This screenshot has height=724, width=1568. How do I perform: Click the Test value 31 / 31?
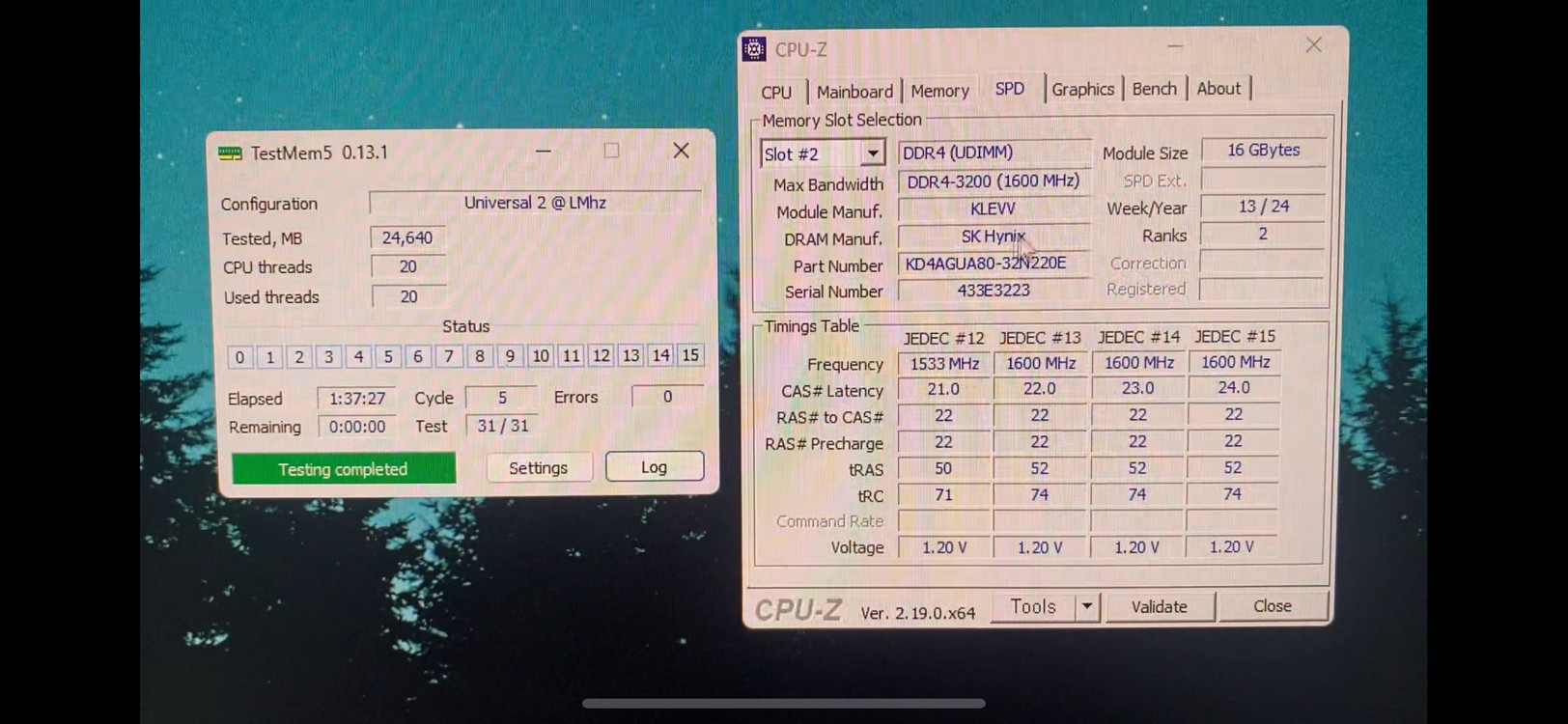(x=503, y=425)
